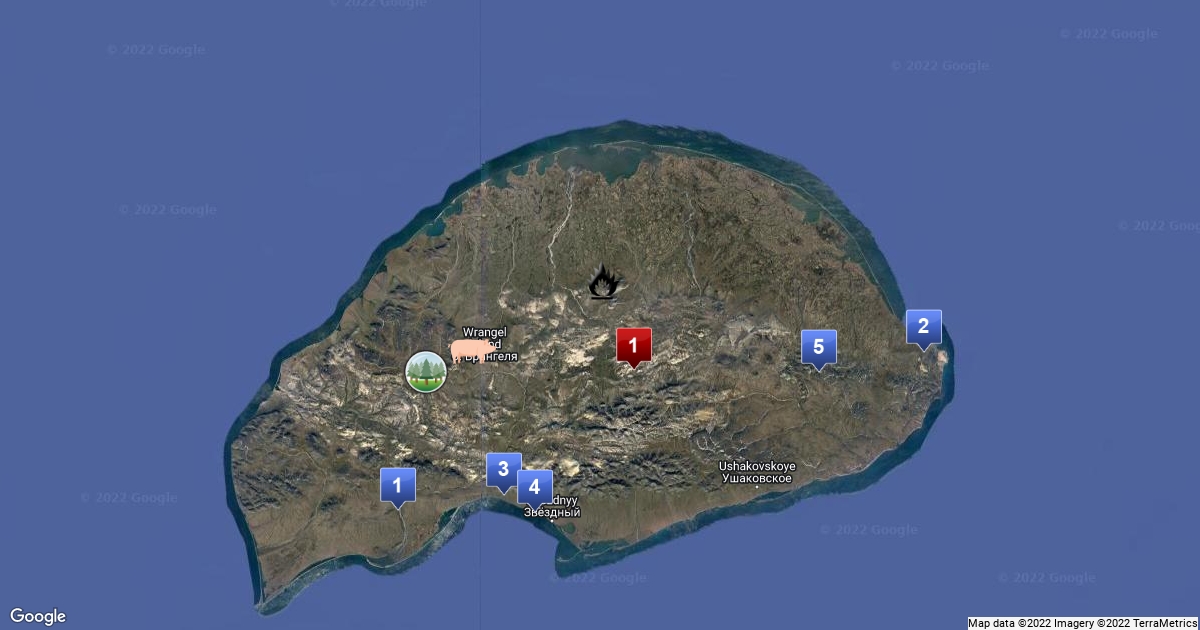The width and height of the screenshot is (1200, 630).
Task: Click the Ushakovskoye place label
Action: [757, 466]
